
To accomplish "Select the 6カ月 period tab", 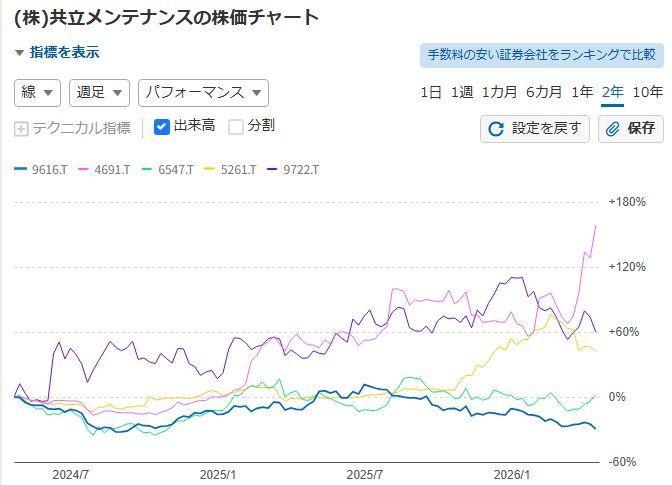I will click(544, 92).
